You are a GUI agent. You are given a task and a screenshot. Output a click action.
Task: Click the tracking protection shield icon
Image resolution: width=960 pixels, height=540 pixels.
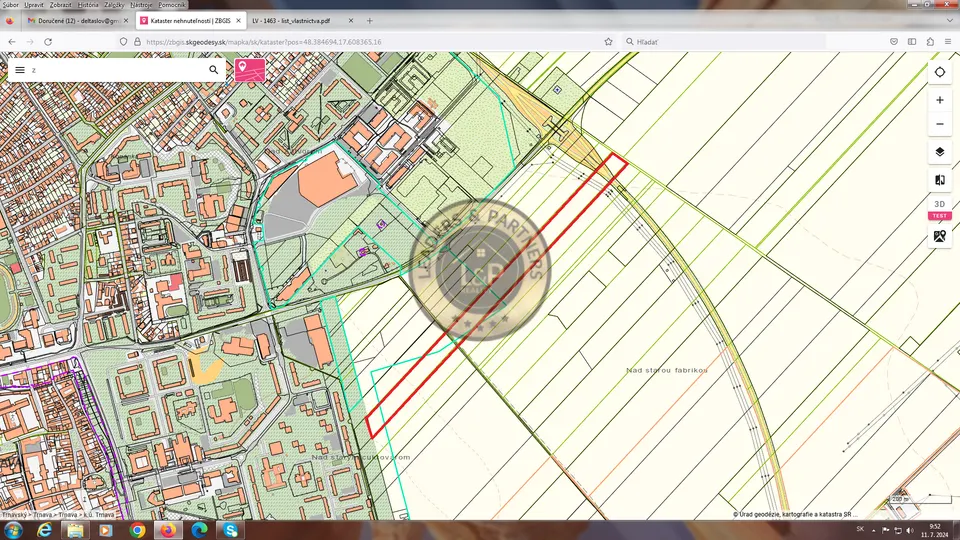(x=123, y=42)
